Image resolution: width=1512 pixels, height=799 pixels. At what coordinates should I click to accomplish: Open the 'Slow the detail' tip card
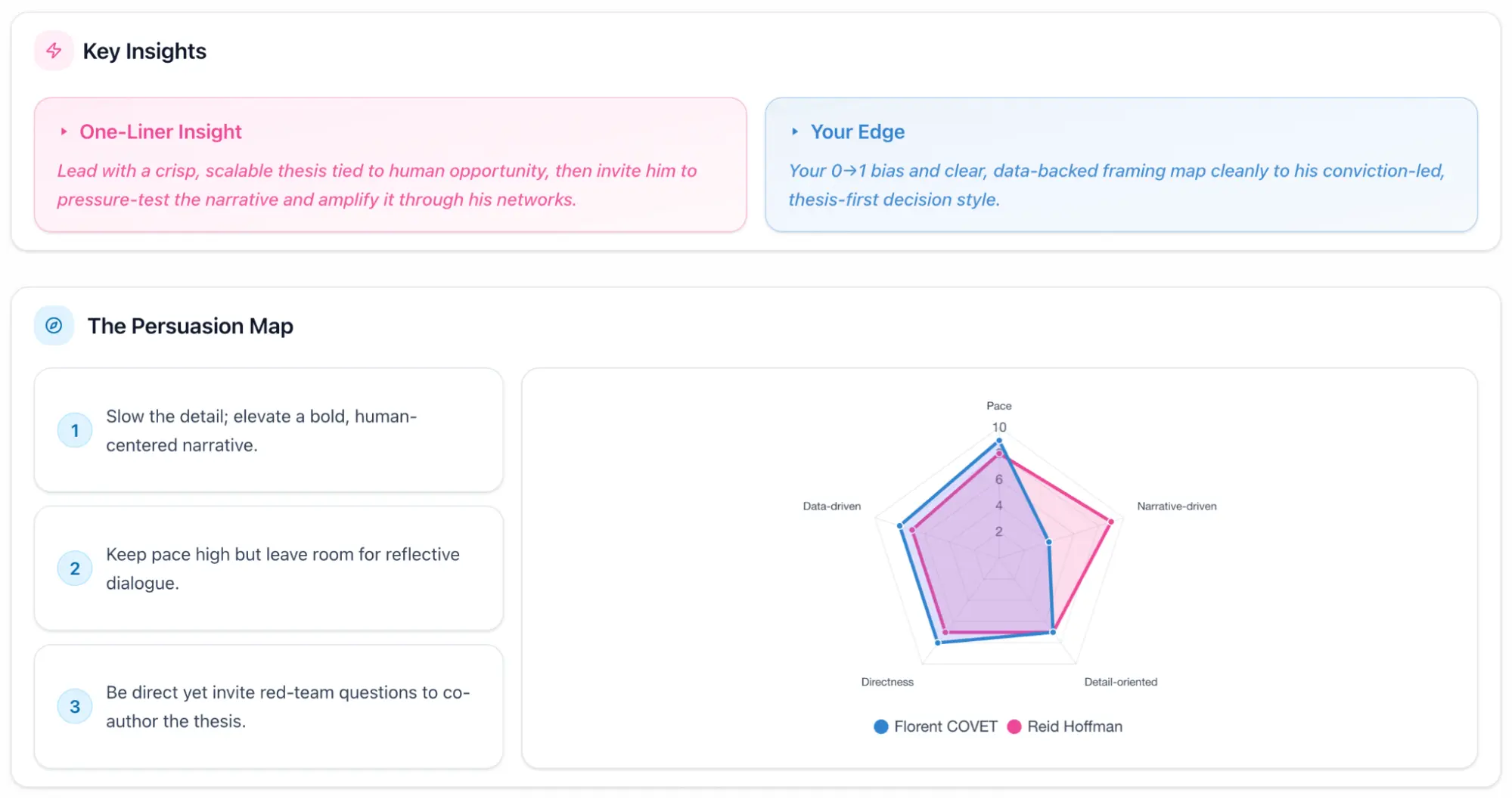pyautogui.click(x=269, y=431)
